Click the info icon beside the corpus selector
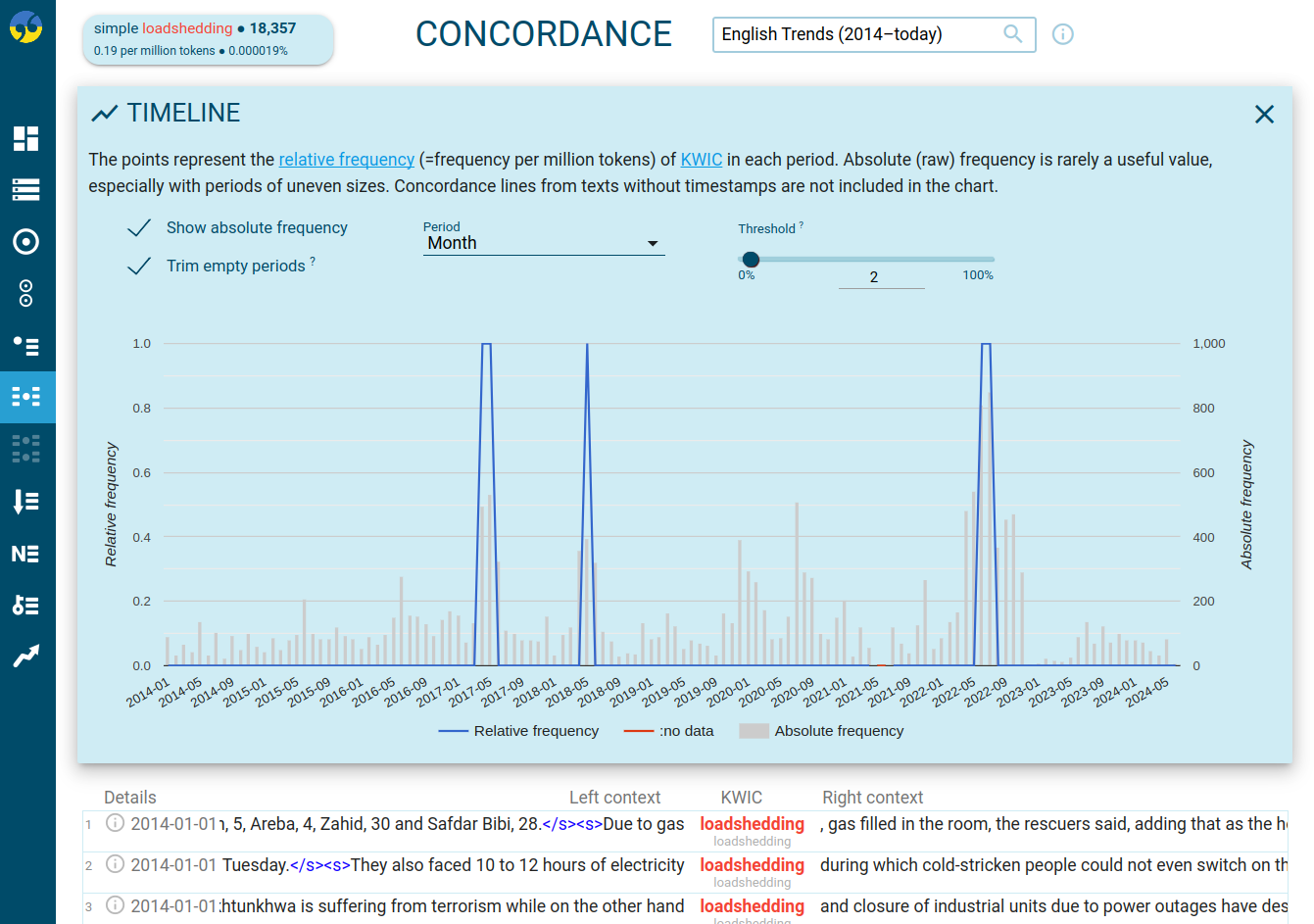The height and width of the screenshot is (924, 1314). pyautogui.click(x=1063, y=33)
